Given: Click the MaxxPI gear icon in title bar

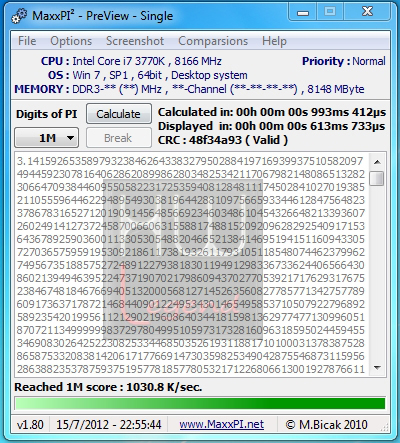Looking at the screenshot, I should (19, 17).
